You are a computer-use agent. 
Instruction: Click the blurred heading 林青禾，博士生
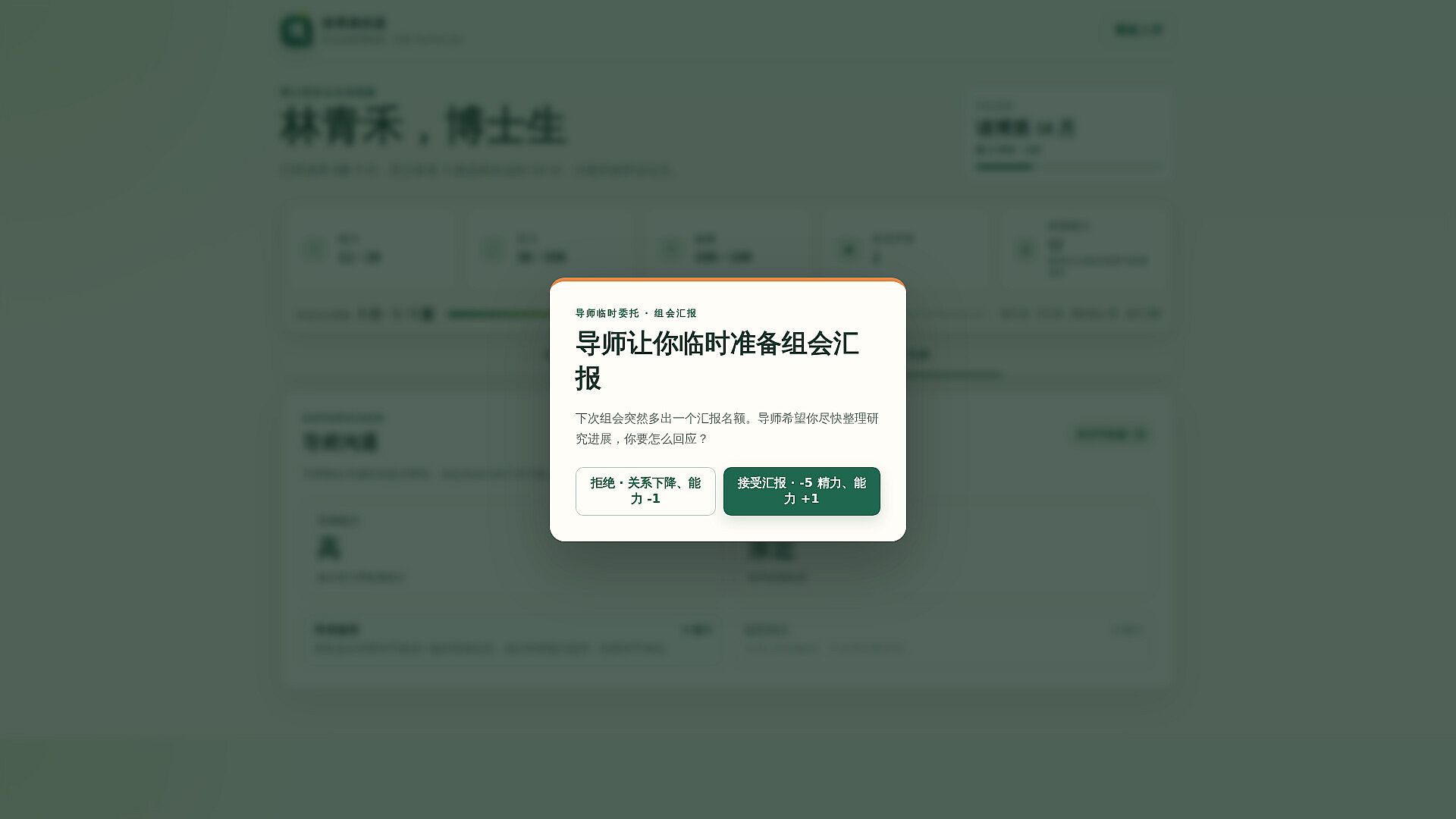tap(423, 126)
